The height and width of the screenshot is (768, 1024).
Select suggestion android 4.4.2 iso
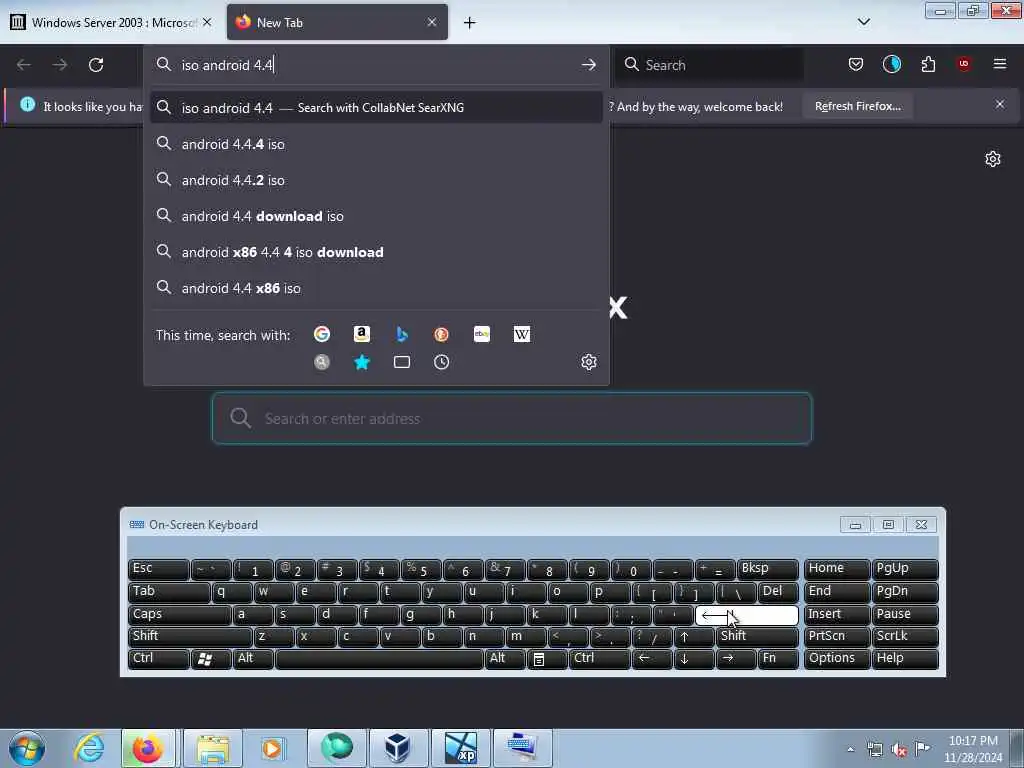pyautogui.click(x=376, y=180)
